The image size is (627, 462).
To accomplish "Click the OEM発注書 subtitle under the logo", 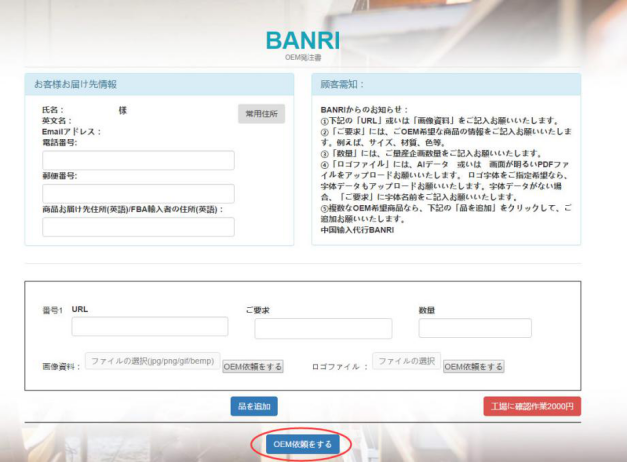I will (x=302, y=59).
